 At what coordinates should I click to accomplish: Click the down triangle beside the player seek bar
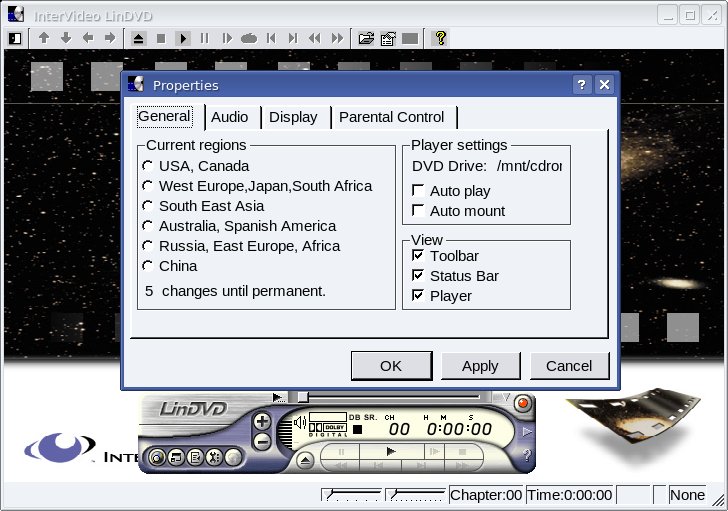click(506, 397)
